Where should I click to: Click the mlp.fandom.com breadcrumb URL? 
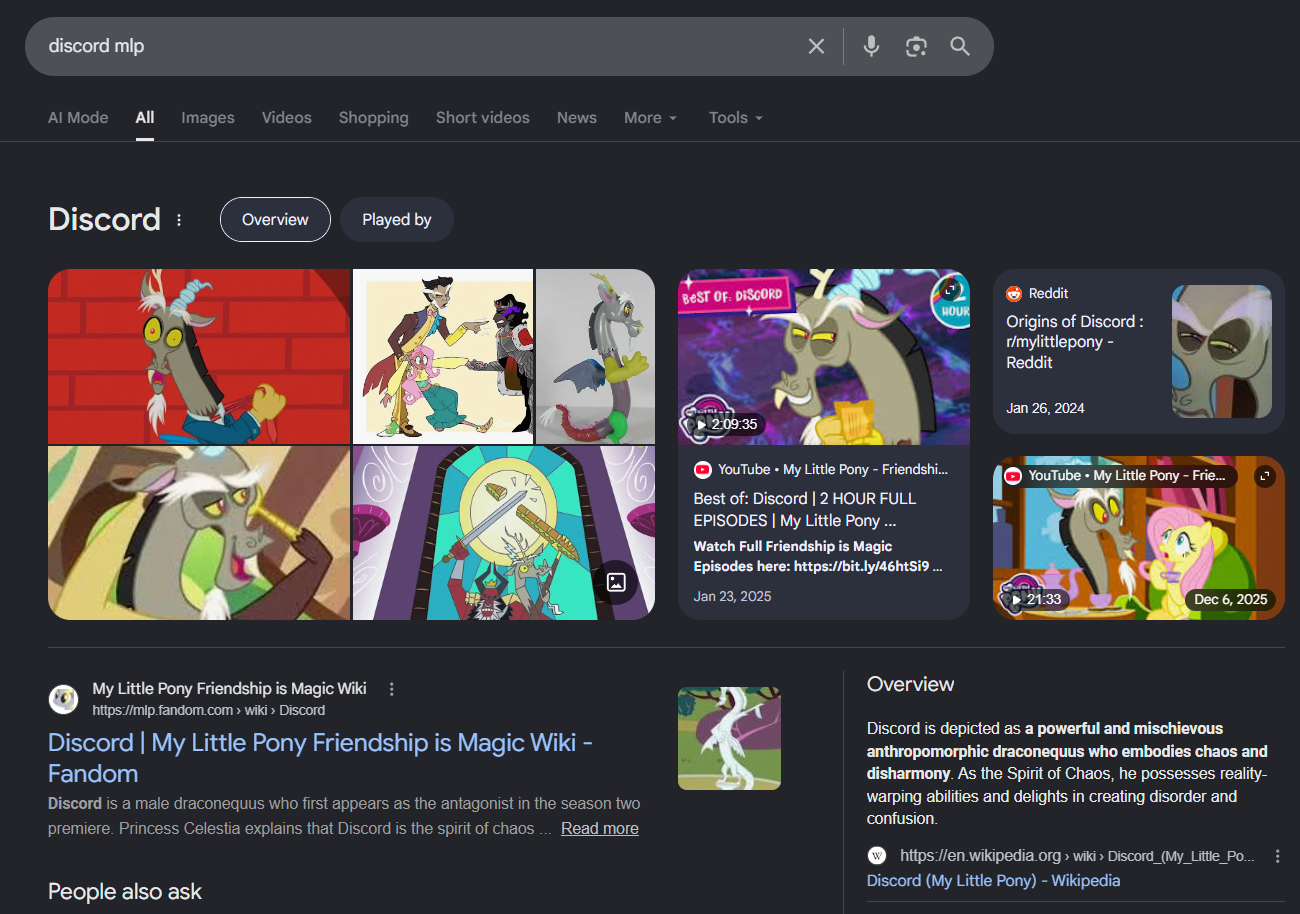pyautogui.click(x=208, y=710)
